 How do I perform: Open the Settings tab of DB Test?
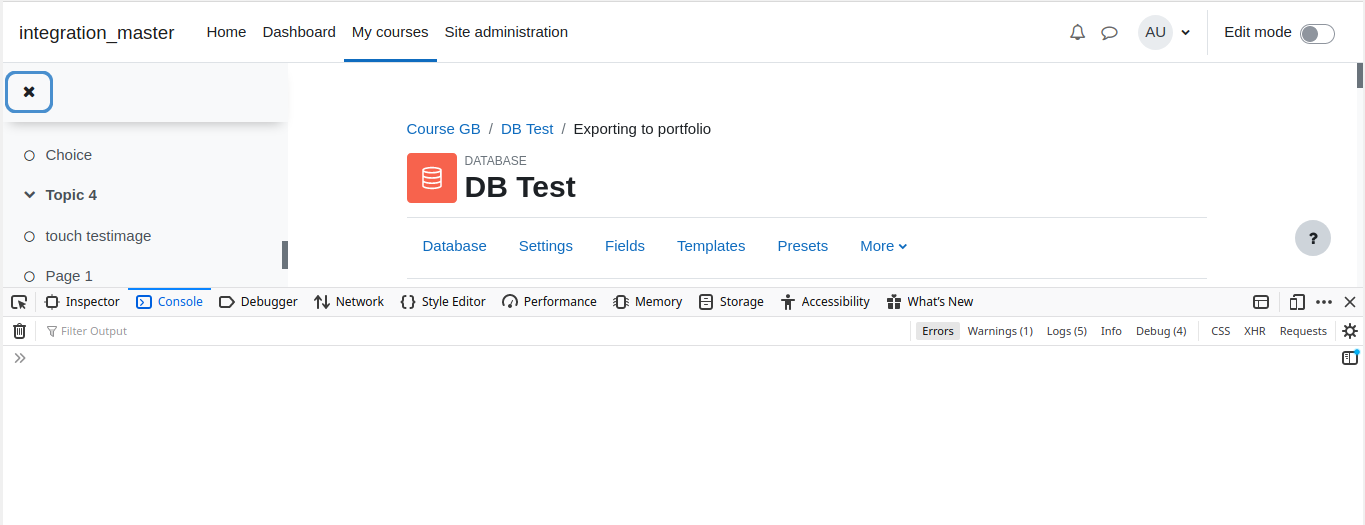click(x=546, y=246)
